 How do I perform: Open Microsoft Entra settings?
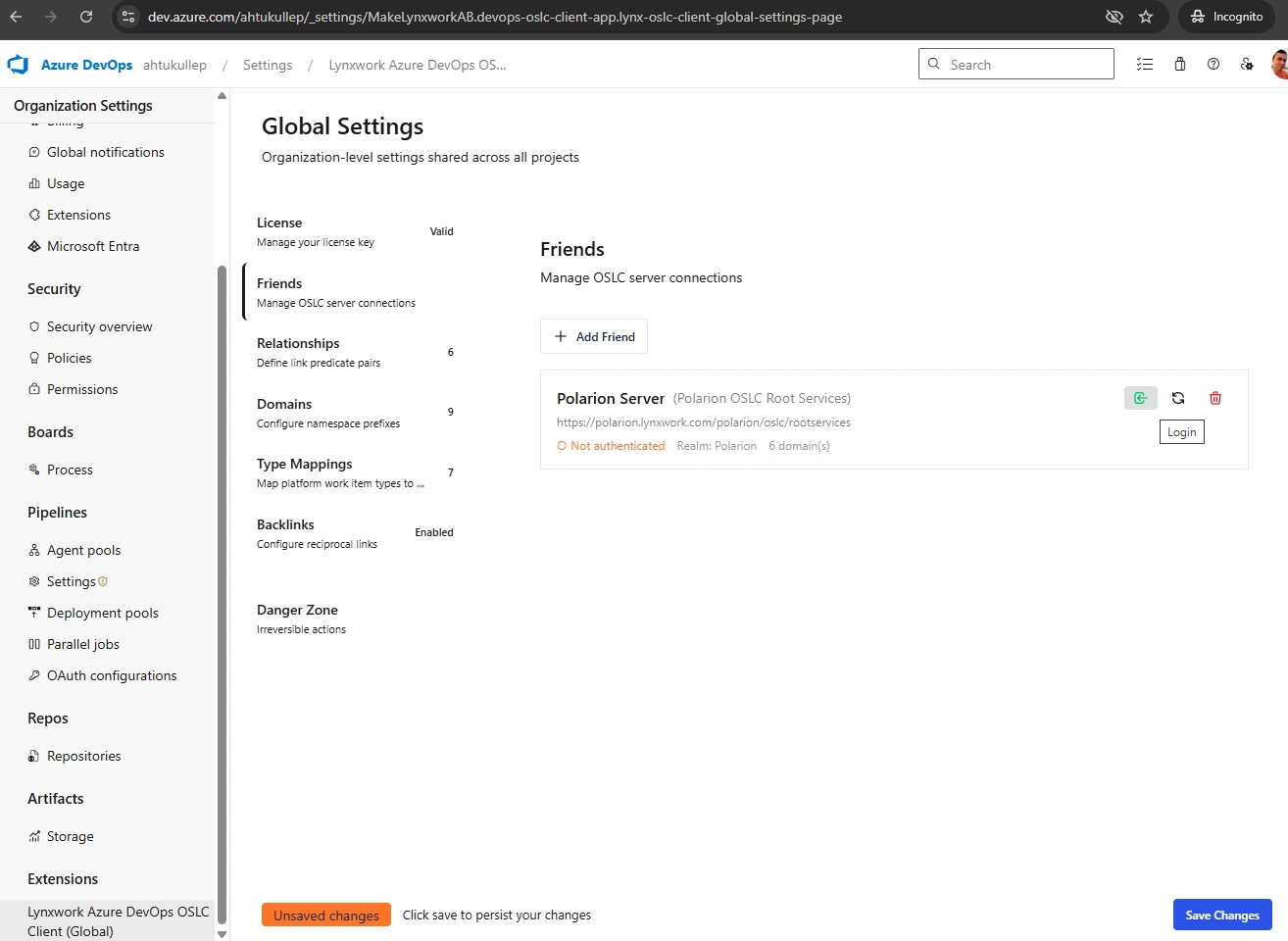[x=93, y=246]
